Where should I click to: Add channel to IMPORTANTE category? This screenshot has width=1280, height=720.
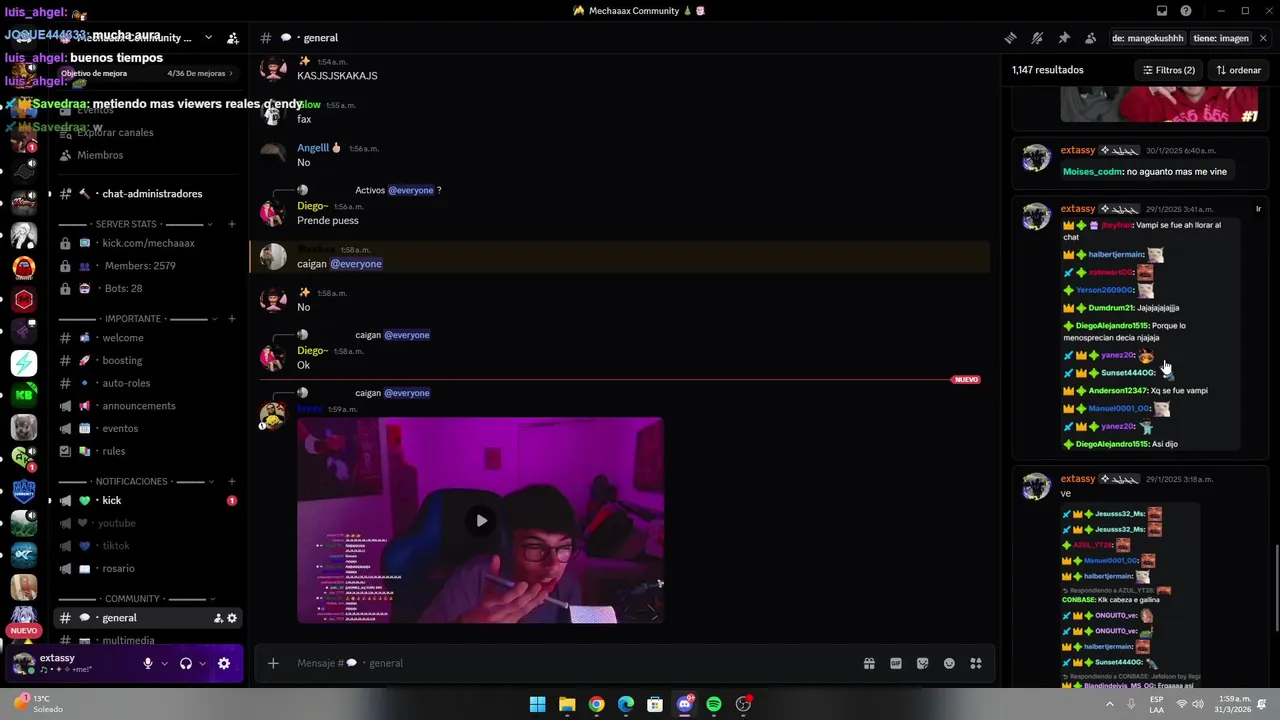coord(232,319)
